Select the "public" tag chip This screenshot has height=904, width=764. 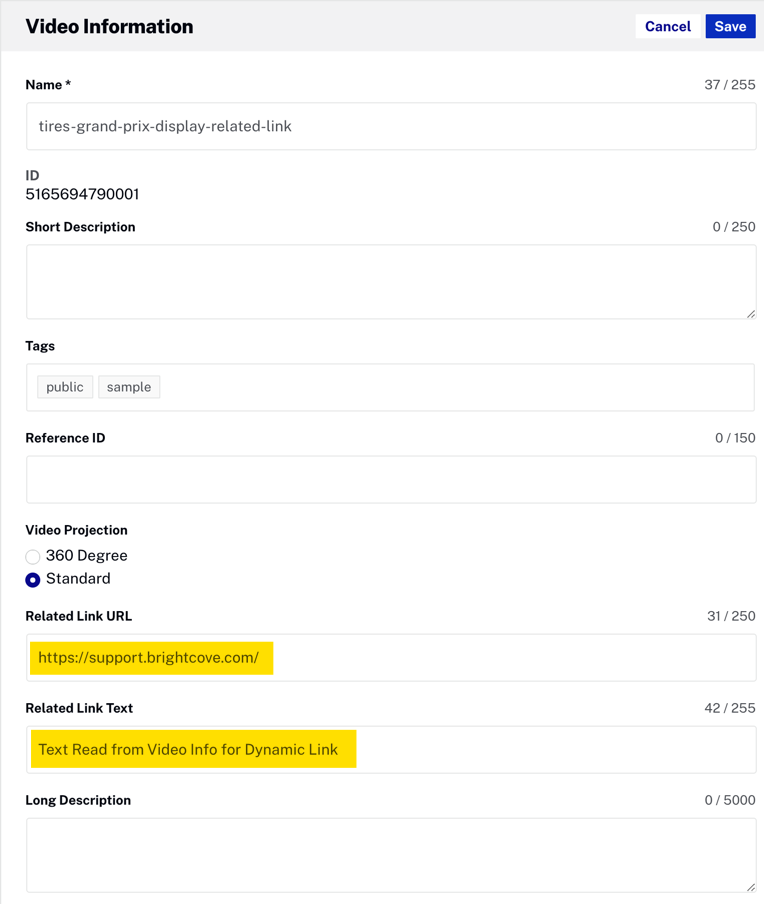(x=65, y=387)
